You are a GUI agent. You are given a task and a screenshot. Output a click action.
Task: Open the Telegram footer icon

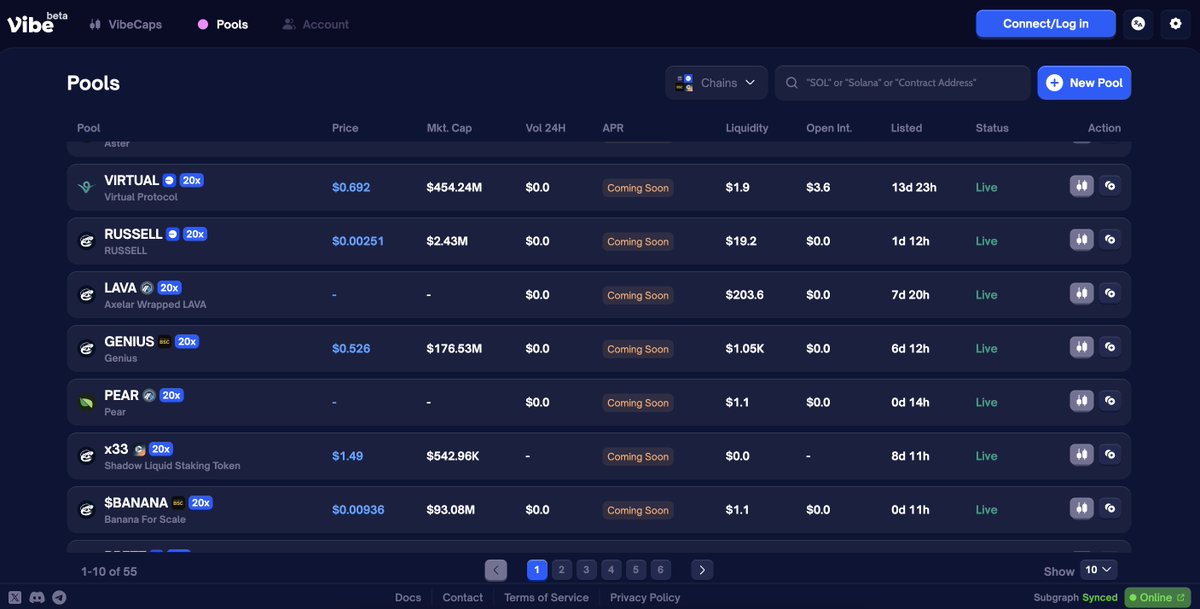pos(59,597)
